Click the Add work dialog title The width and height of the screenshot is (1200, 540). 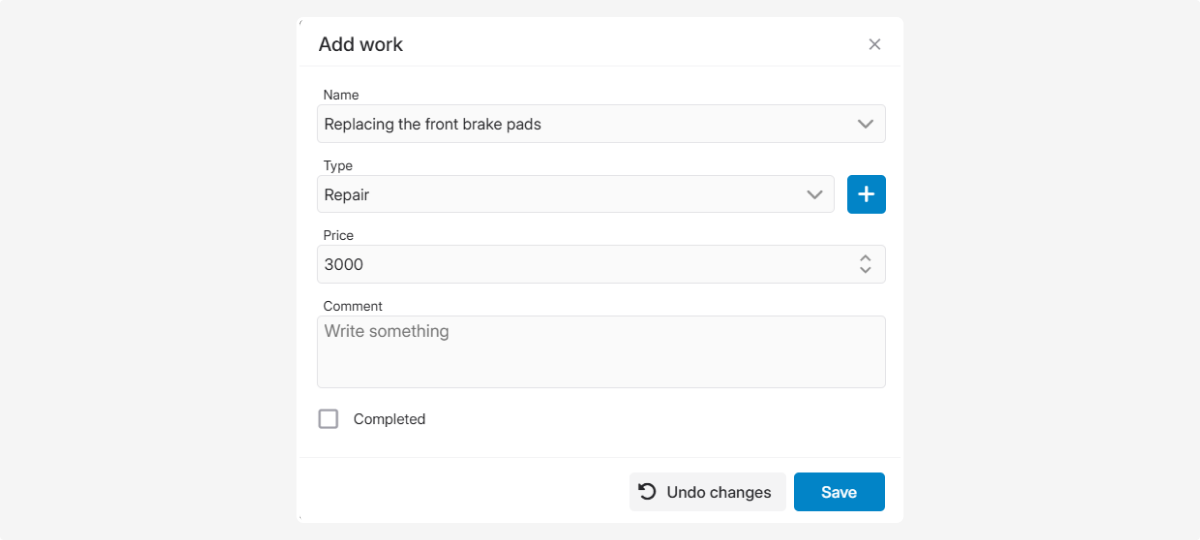360,44
